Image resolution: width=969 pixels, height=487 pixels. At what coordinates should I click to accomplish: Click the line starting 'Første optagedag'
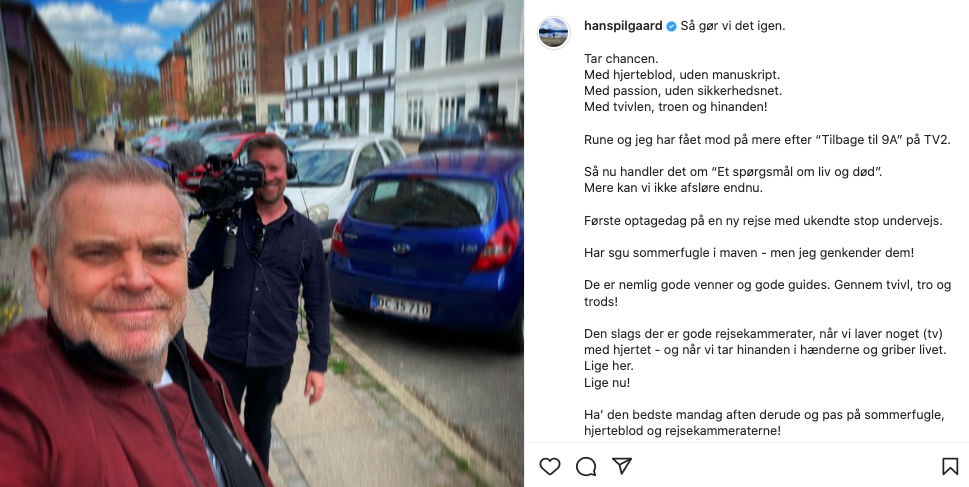point(763,220)
